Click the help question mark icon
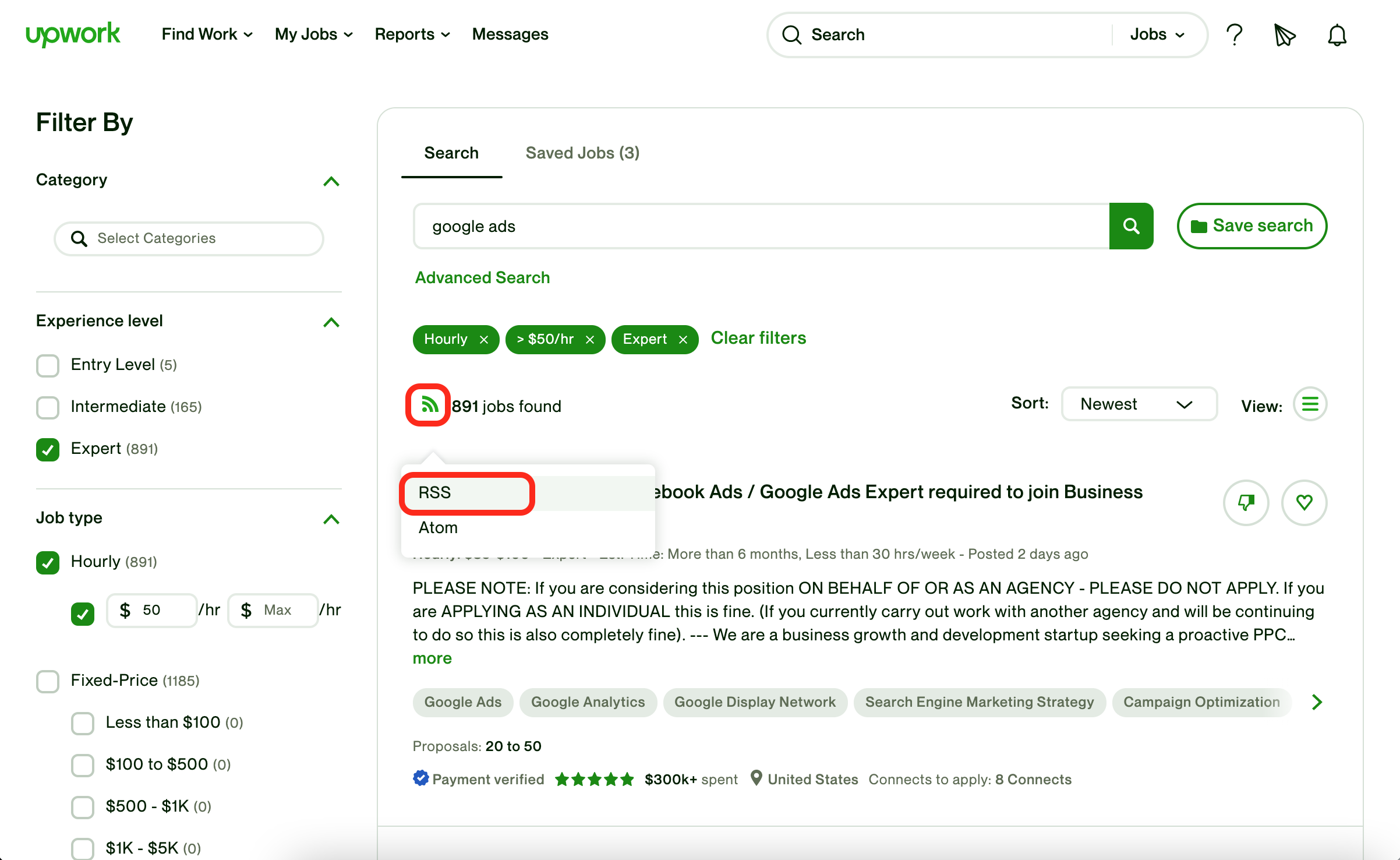Screen dimensions: 1400x860 click(x=1234, y=35)
